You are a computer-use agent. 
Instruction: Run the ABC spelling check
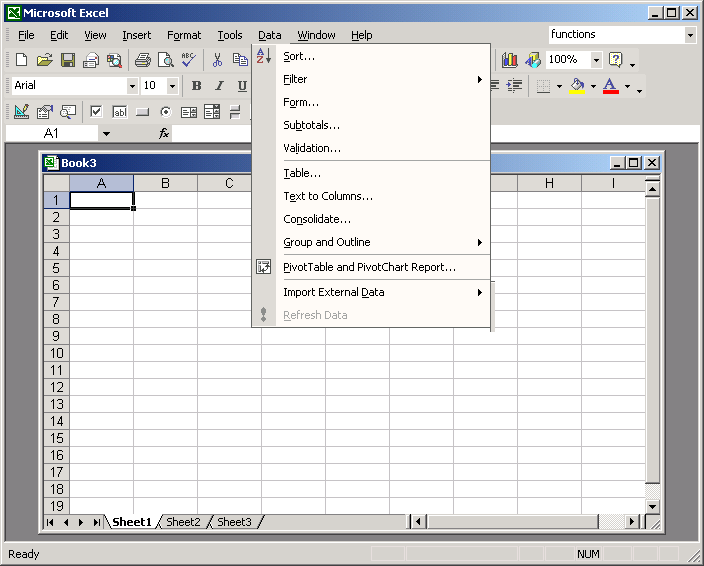pos(189,60)
